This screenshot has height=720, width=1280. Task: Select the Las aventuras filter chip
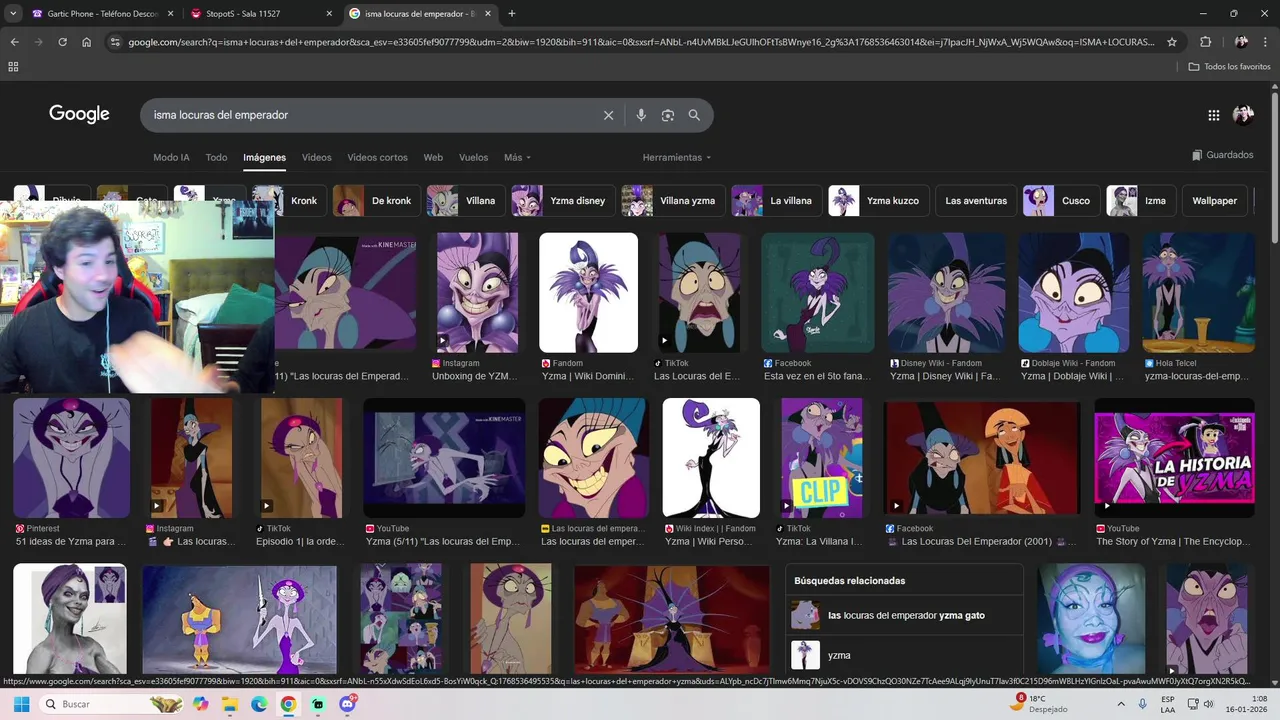click(976, 200)
